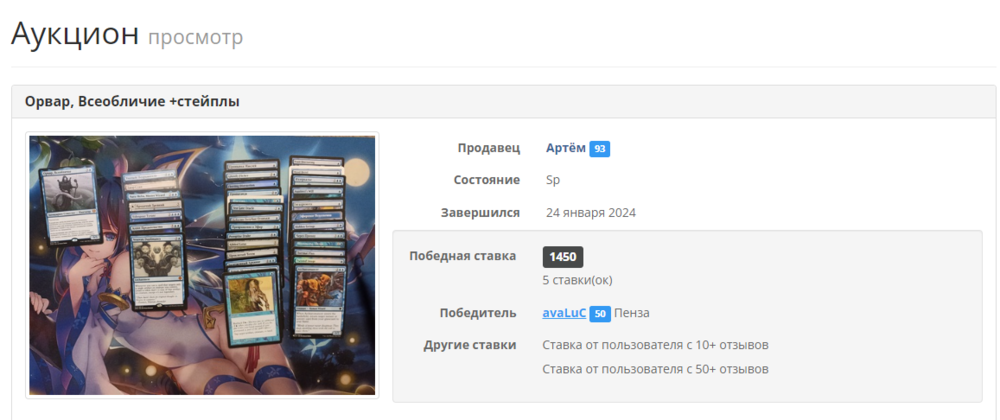The image size is (1000, 420).
Task: Open winner avaLuC's profile link
Action: coord(564,313)
